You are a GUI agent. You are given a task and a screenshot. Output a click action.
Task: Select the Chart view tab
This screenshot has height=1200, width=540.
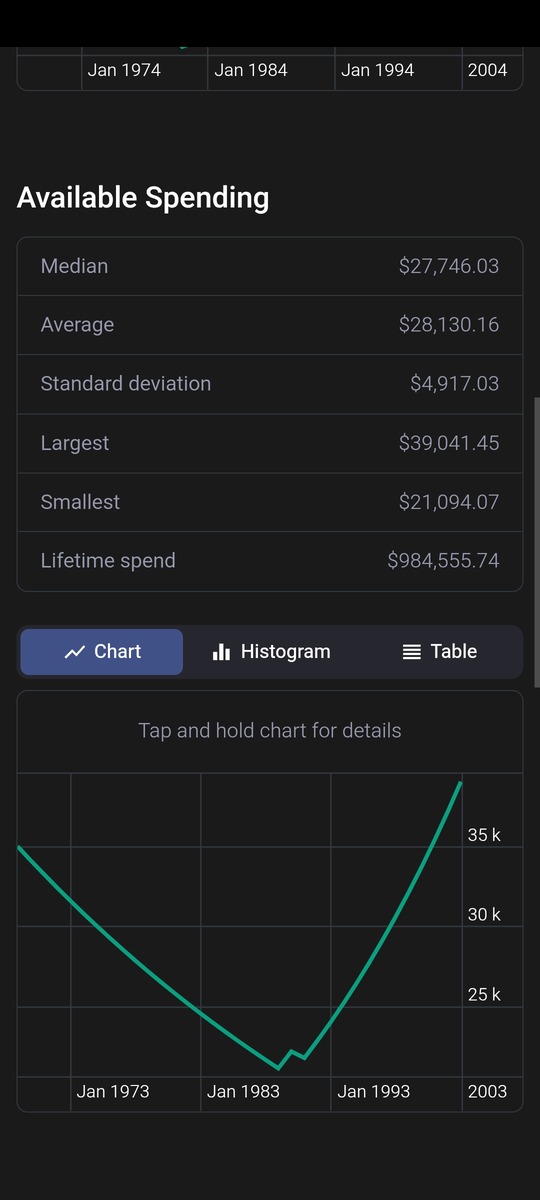[102, 652]
